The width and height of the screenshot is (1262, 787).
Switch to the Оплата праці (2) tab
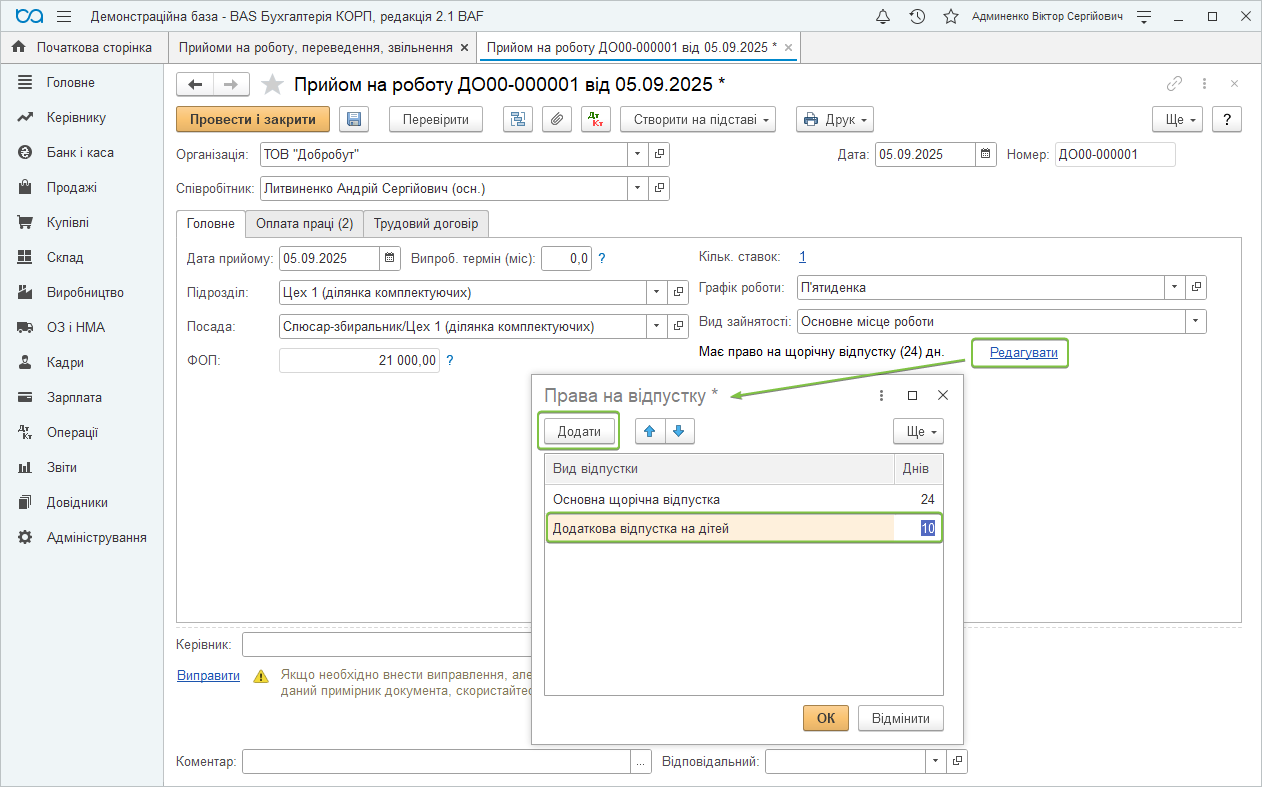[x=304, y=224]
